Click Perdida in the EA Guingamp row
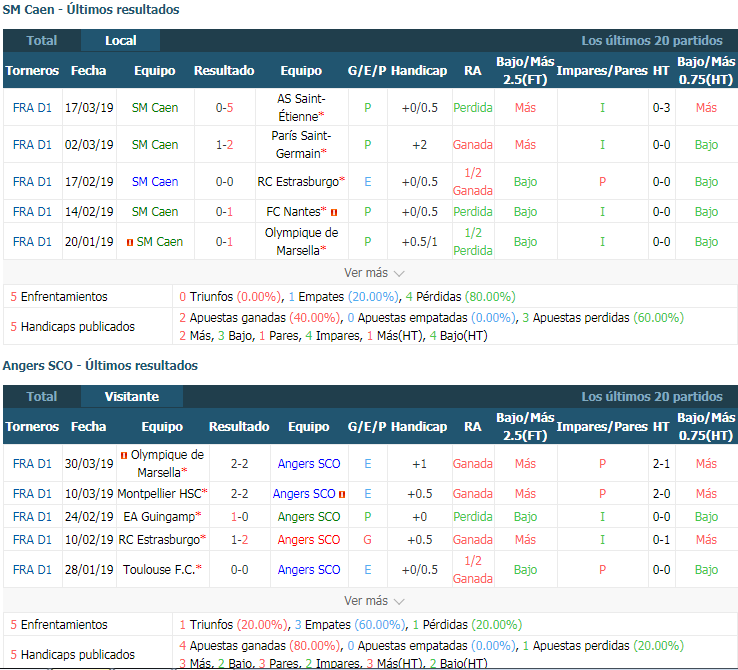This screenshot has height=670, width=738. [x=473, y=517]
